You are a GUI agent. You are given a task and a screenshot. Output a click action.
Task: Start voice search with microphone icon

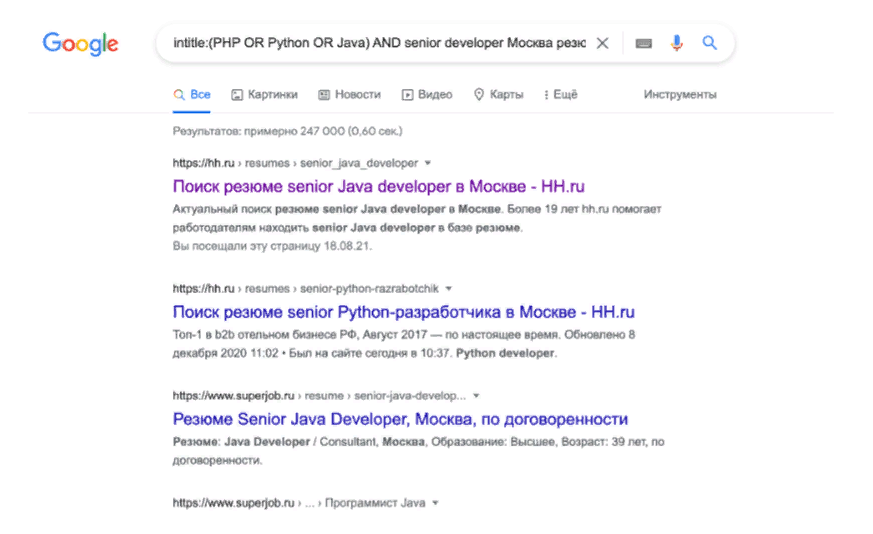pyautogui.click(x=677, y=44)
